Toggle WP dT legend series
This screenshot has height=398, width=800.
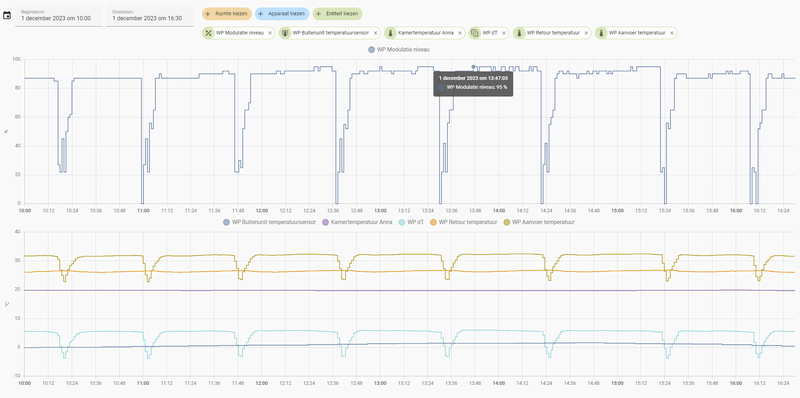(411, 222)
